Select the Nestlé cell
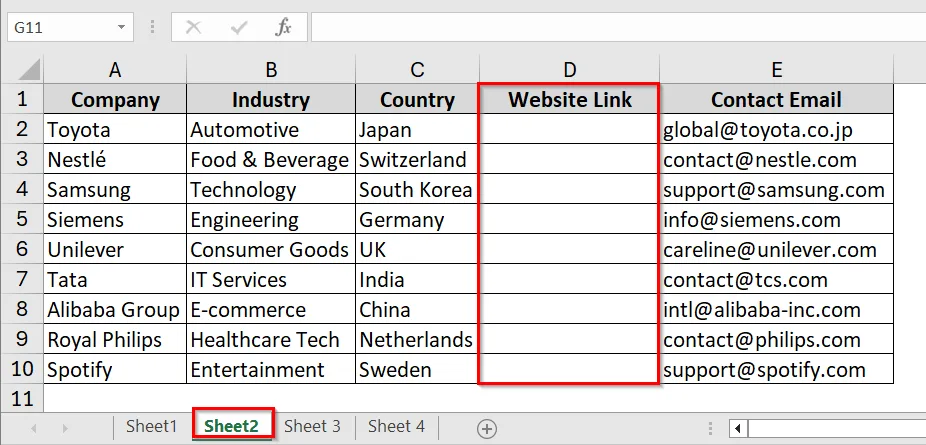Viewport: 926px width, 445px height. point(115,159)
